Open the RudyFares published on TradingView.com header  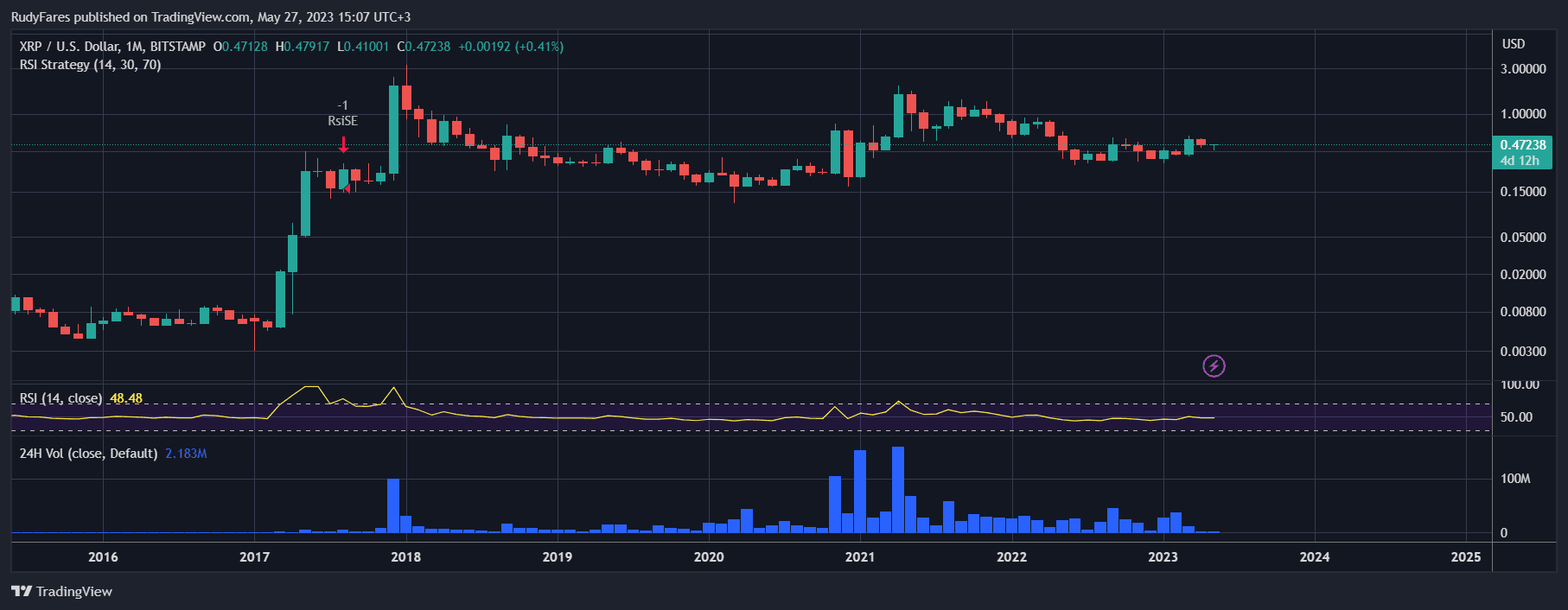[x=210, y=17]
